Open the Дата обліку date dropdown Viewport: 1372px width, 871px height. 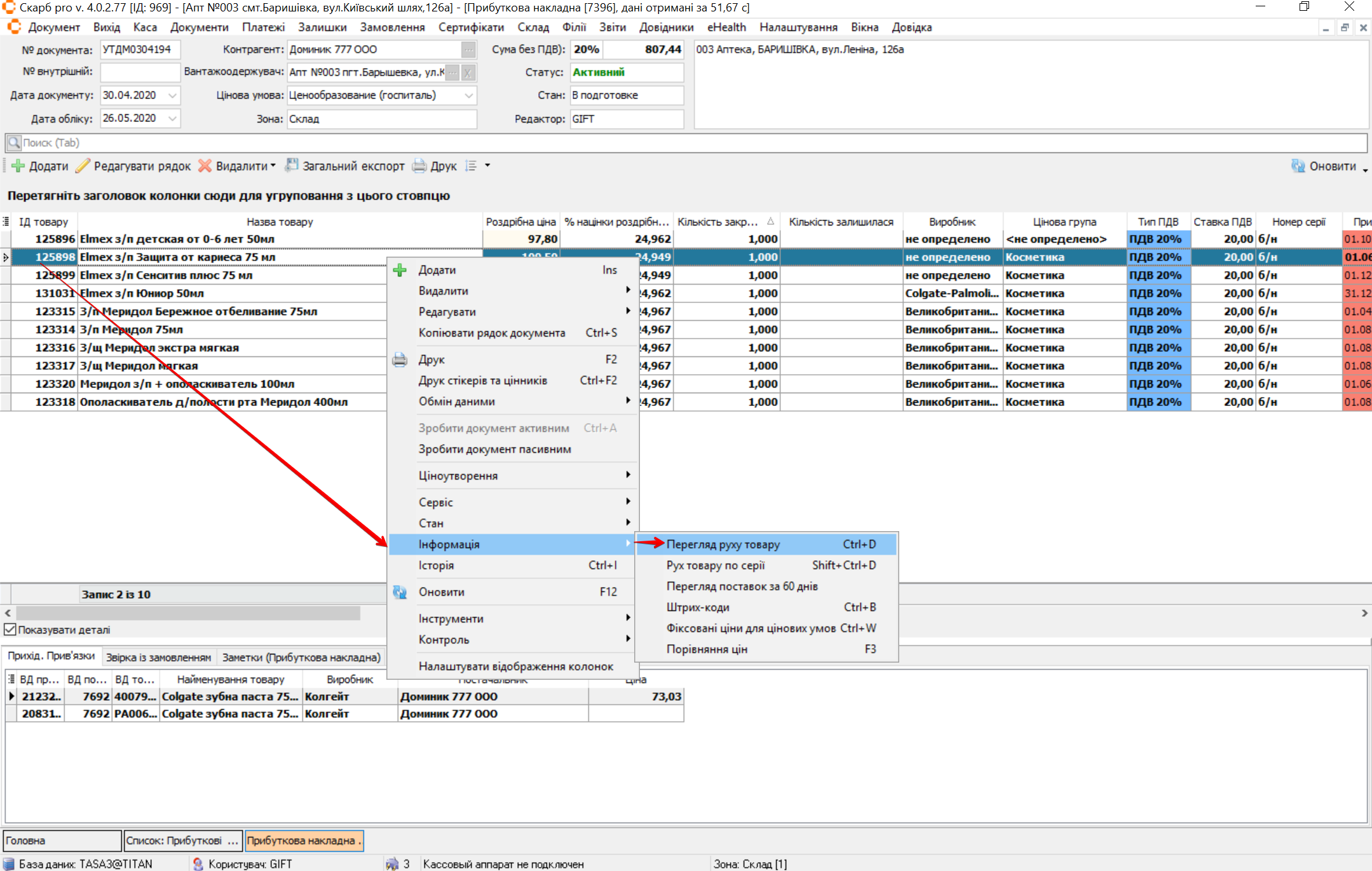(x=172, y=118)
